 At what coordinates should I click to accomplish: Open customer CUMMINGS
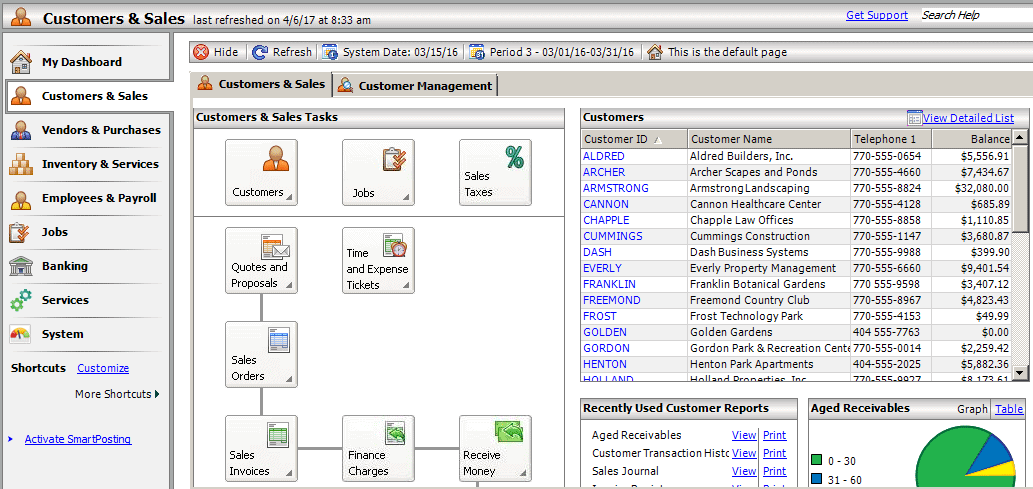[613, 236]
